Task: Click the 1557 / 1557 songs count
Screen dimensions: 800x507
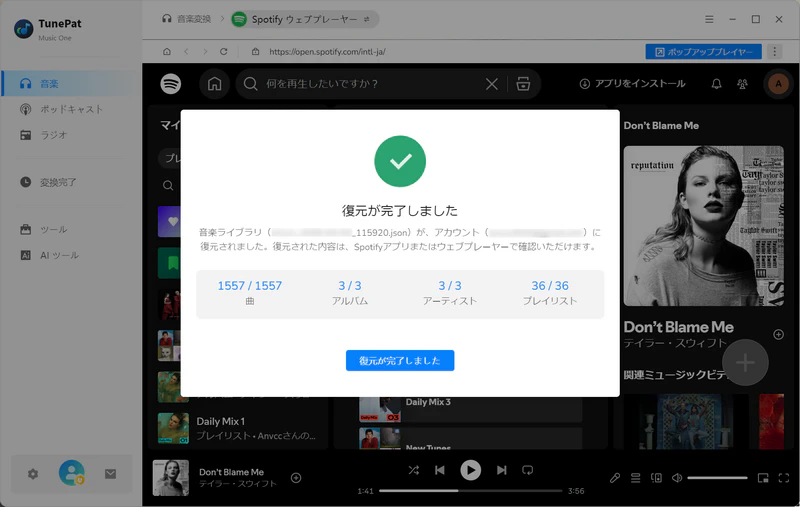Action: click(x=249, y=286)
